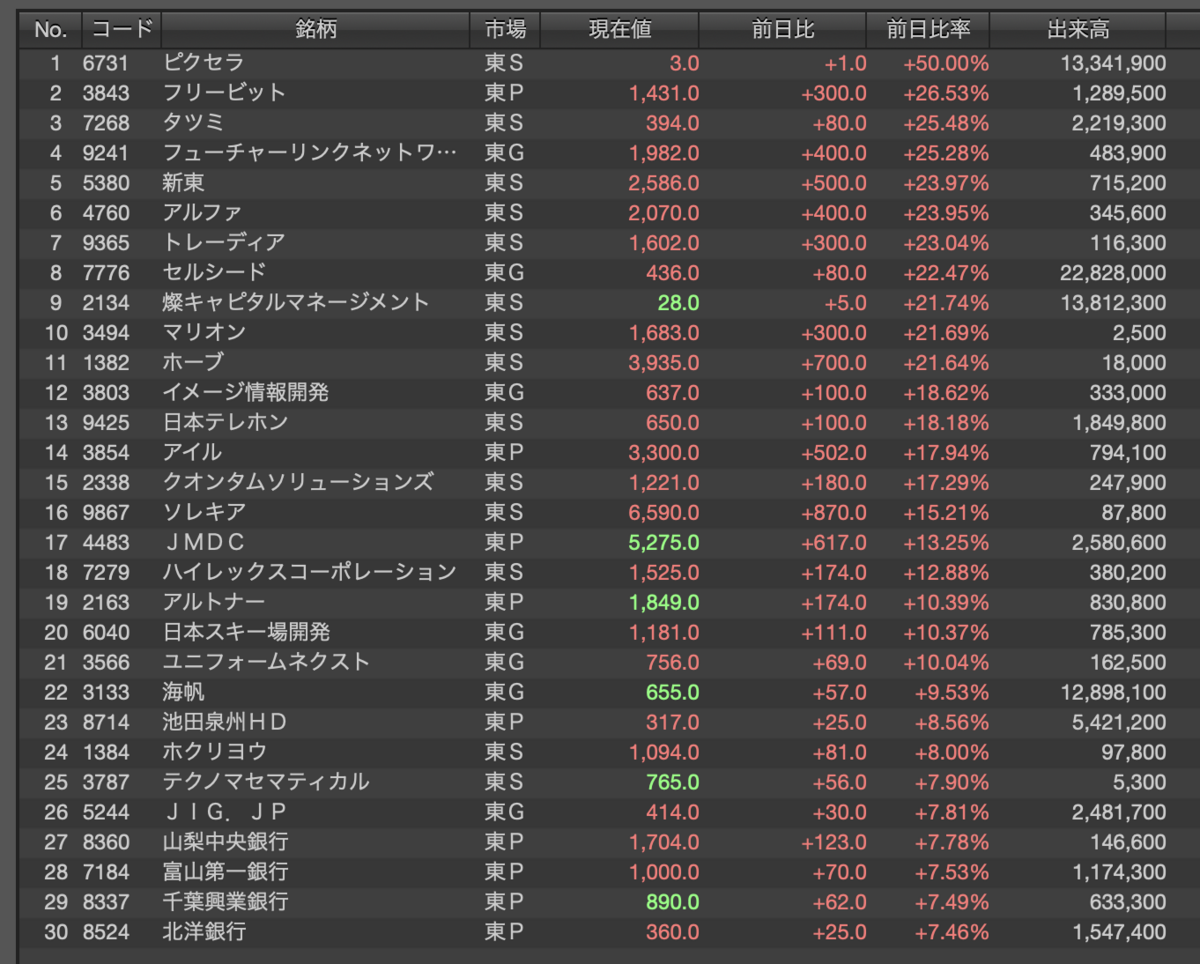Viewport: 1200px width, 964px height.
Task: Click the アルトナー stock name
Action: coord(214,602)
